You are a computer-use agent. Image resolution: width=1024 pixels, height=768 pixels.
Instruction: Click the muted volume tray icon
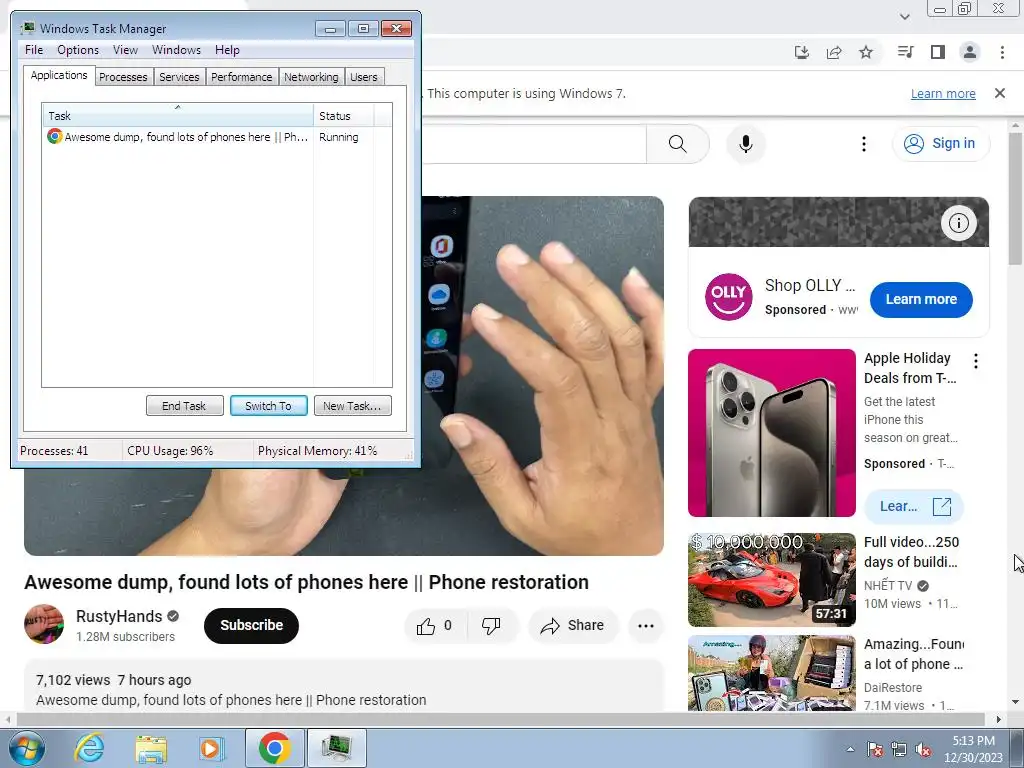pos(923,750)
